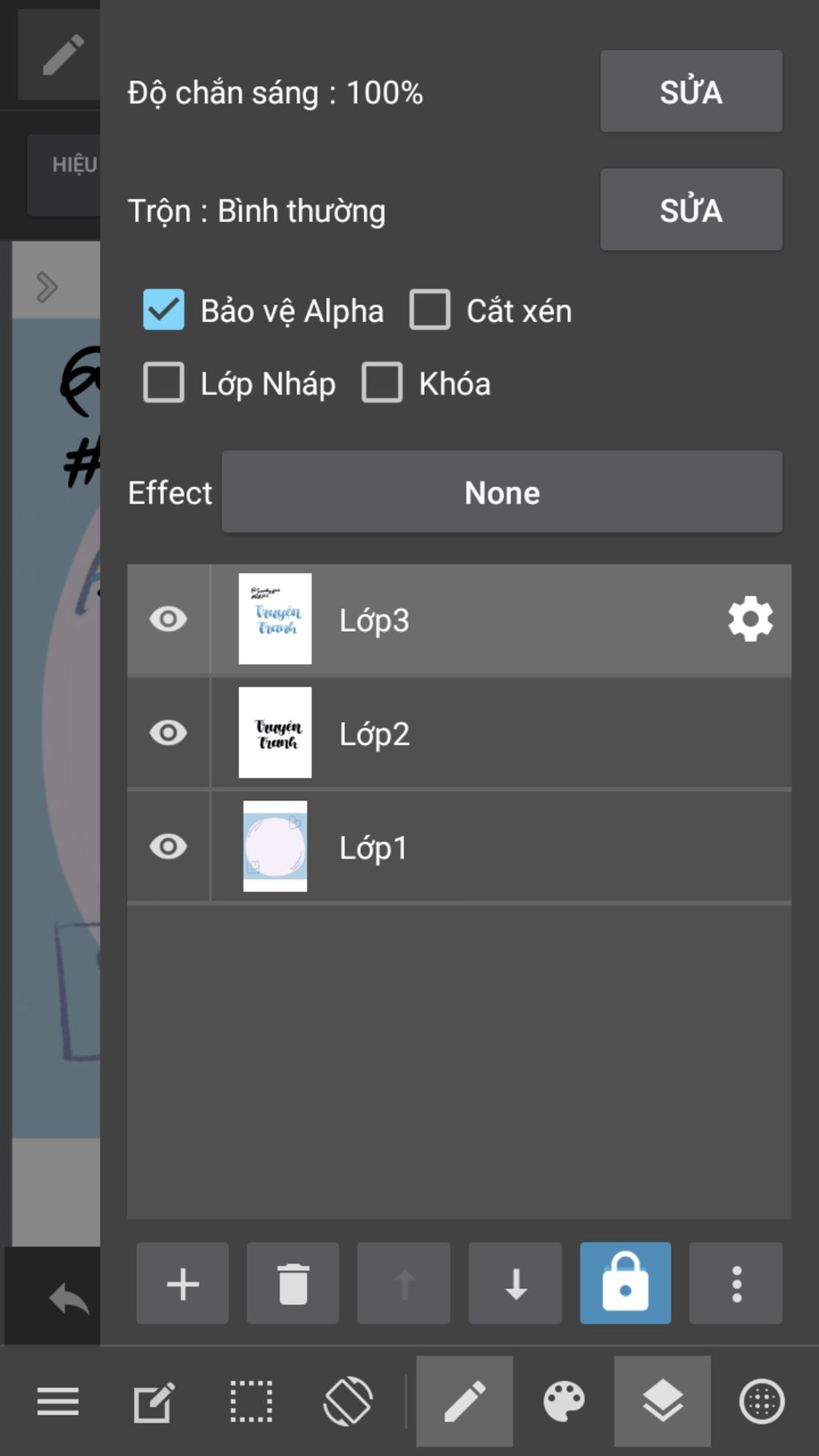Screen dimensions: 819x1456
Task: Open the hamburger main menu
Action: [58, 1402]
